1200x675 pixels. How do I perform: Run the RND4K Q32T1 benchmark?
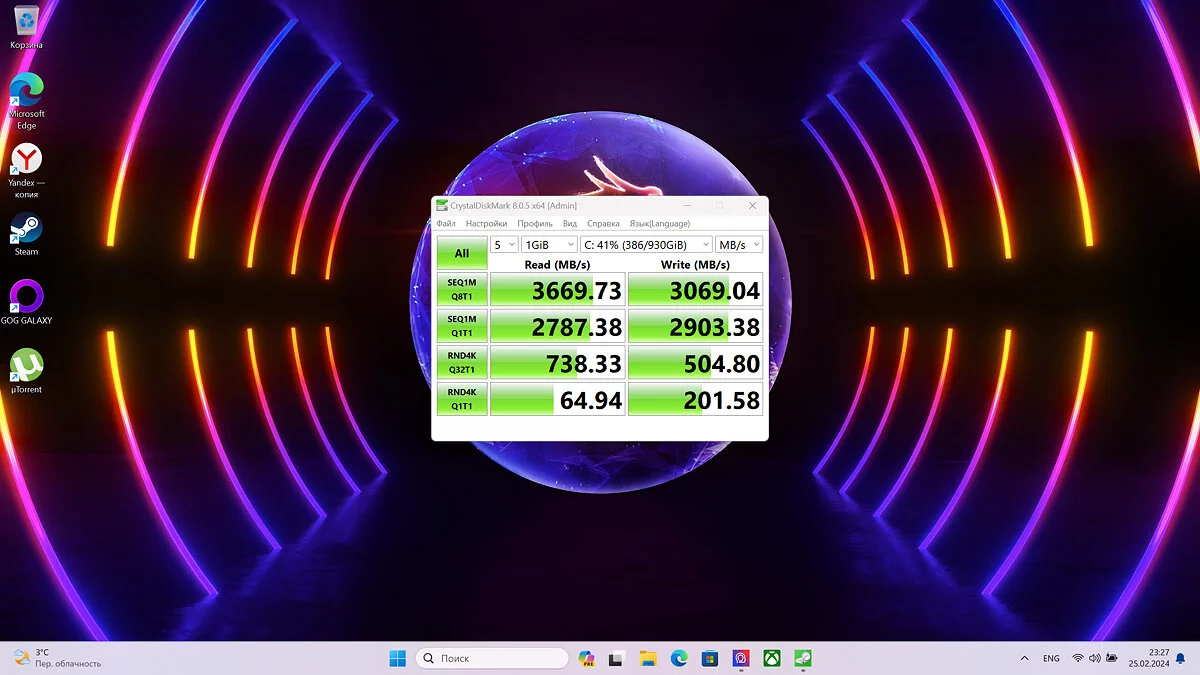point(462,363)
